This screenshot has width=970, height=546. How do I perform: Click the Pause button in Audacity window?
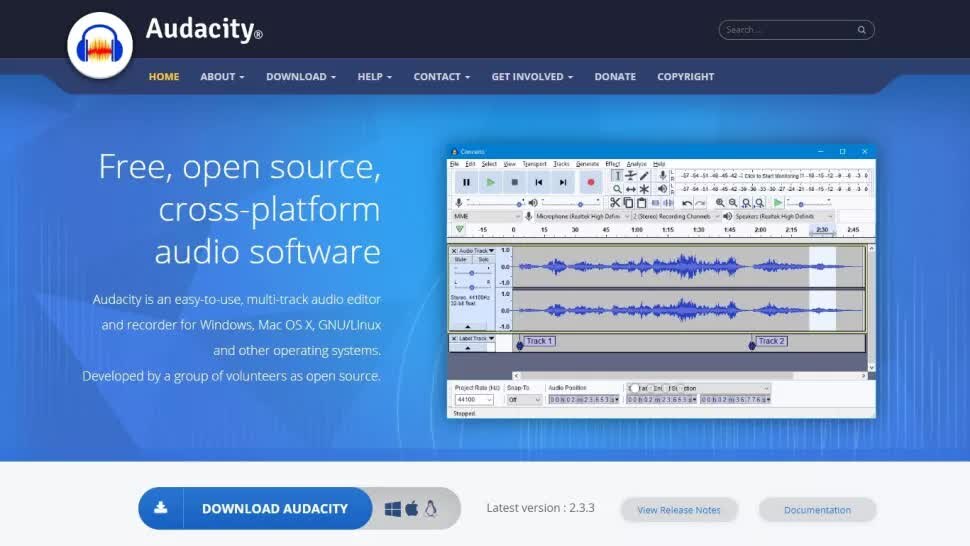click(466, 182)
